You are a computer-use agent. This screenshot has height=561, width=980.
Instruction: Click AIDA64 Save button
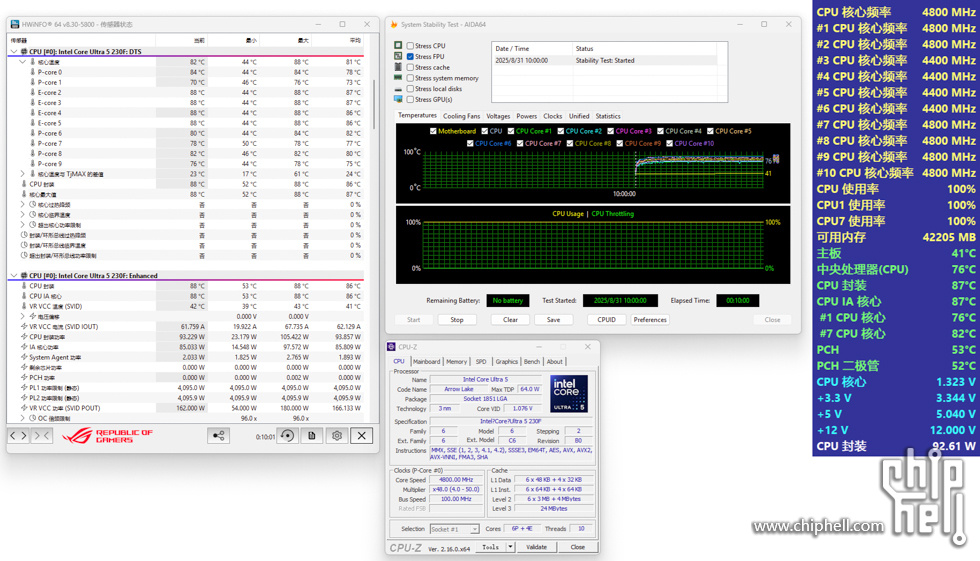pos(553,319)
